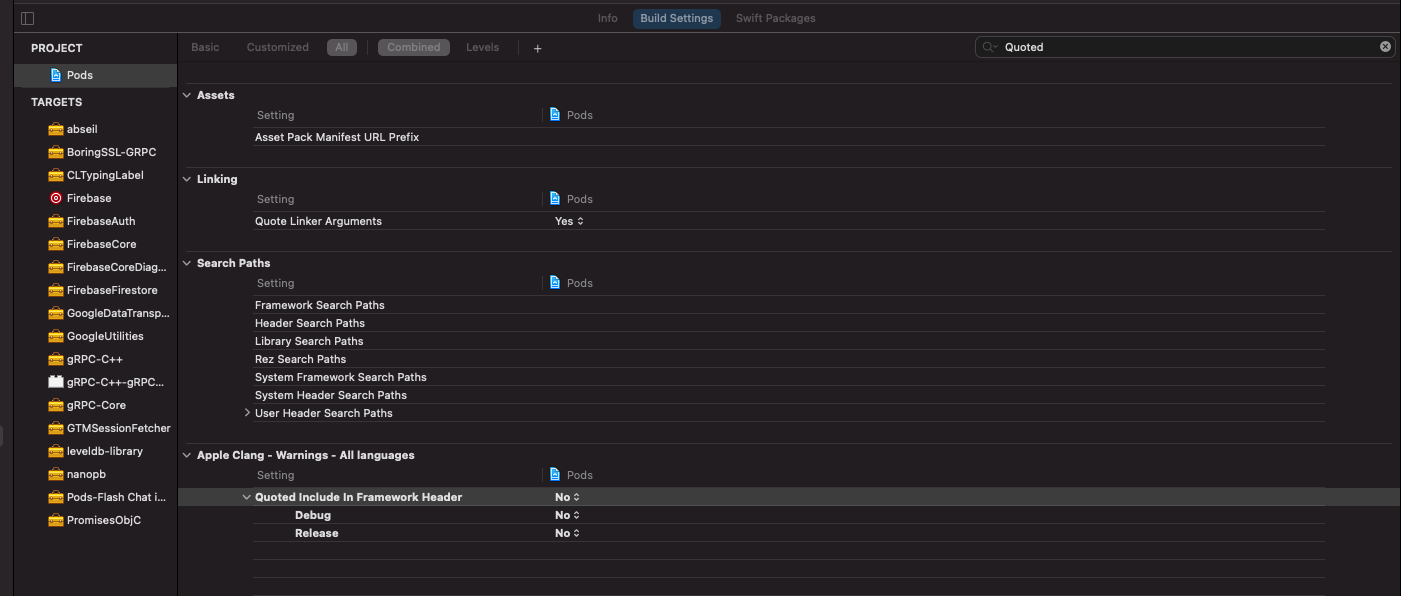Click the Firebase aggregate target icon
The image size is (1401, 596).
point(56,198)
